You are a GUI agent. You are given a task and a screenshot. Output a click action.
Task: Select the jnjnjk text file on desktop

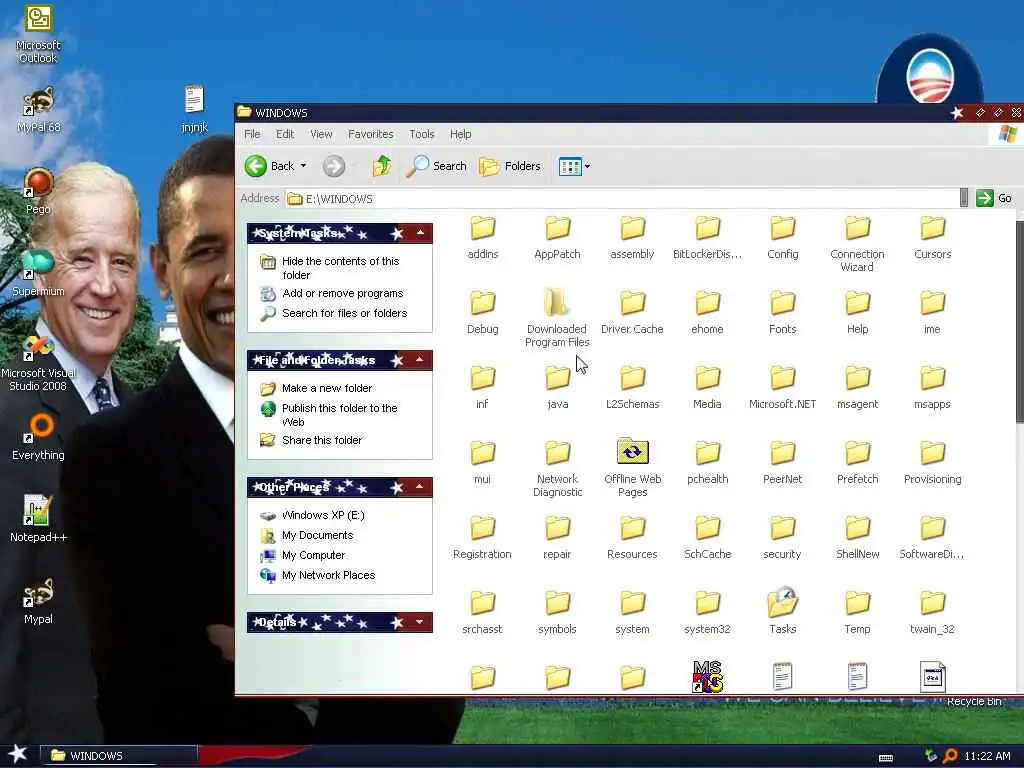tap(194, 108)
